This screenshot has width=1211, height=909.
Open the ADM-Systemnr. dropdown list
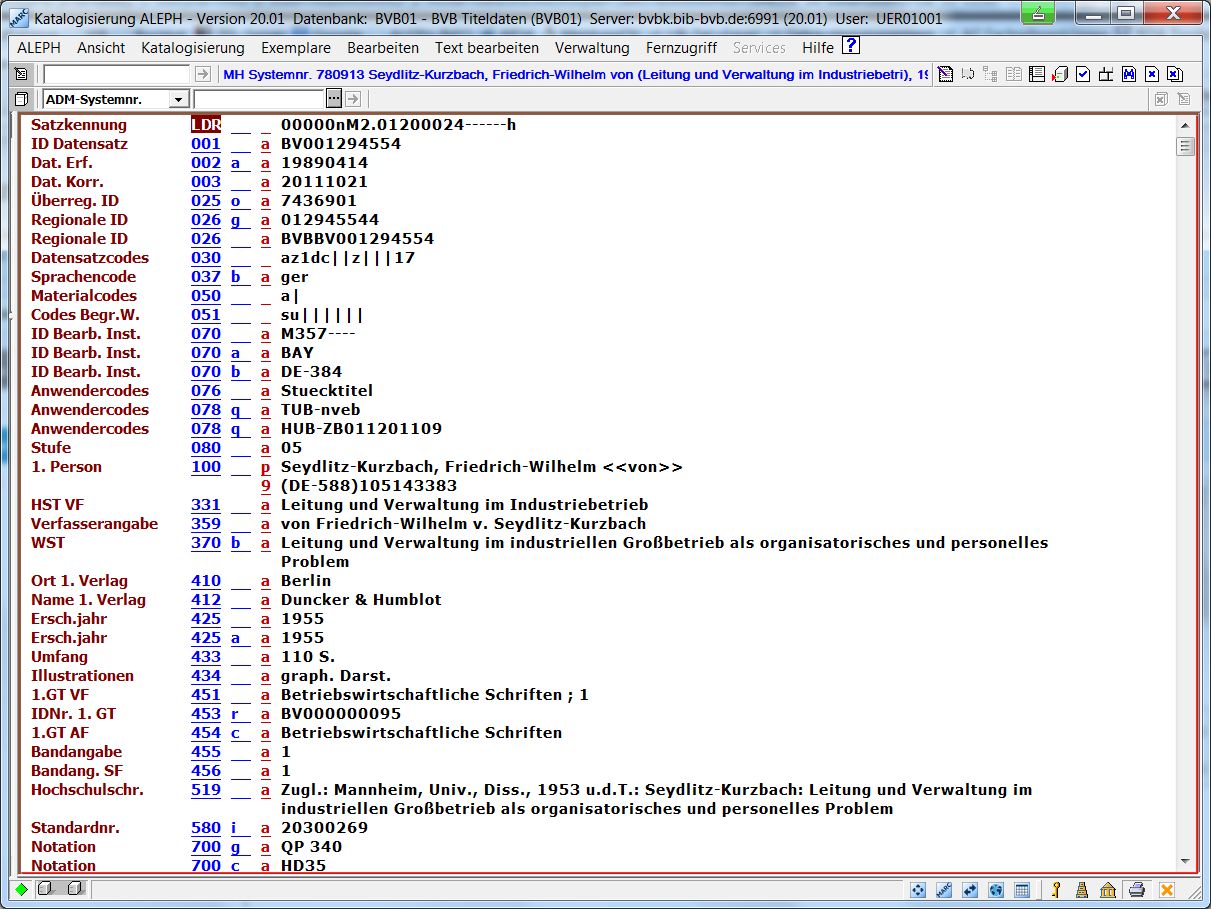tap(178, 99)
